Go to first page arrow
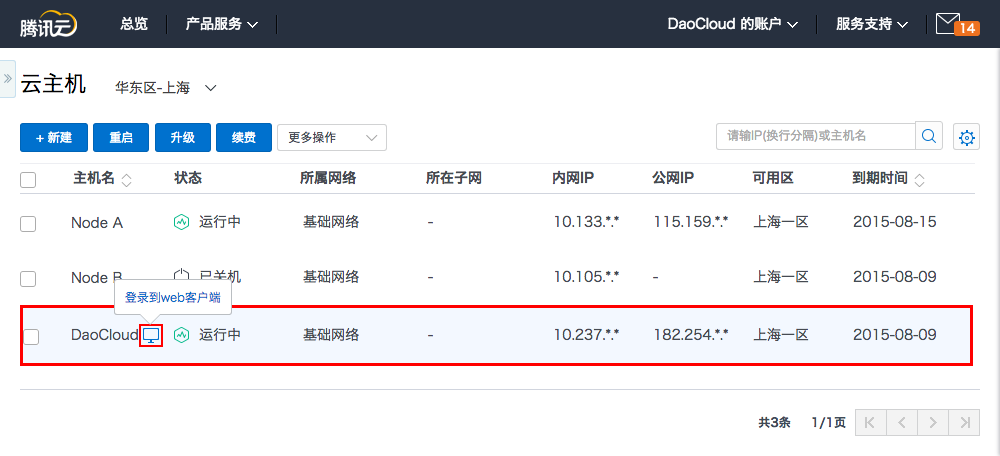This screenshot has width=1000, height=456. tap(871, 422)
